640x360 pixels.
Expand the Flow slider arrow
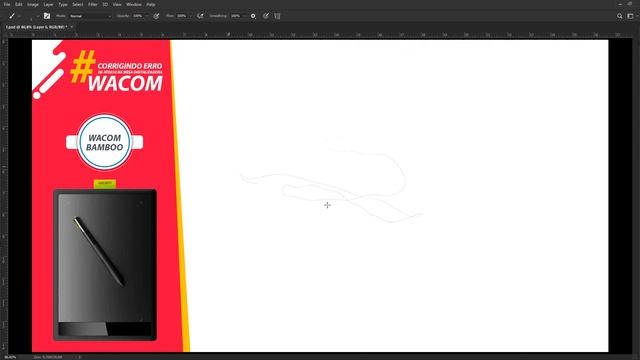pyautogui.click(x=191, y=16)
